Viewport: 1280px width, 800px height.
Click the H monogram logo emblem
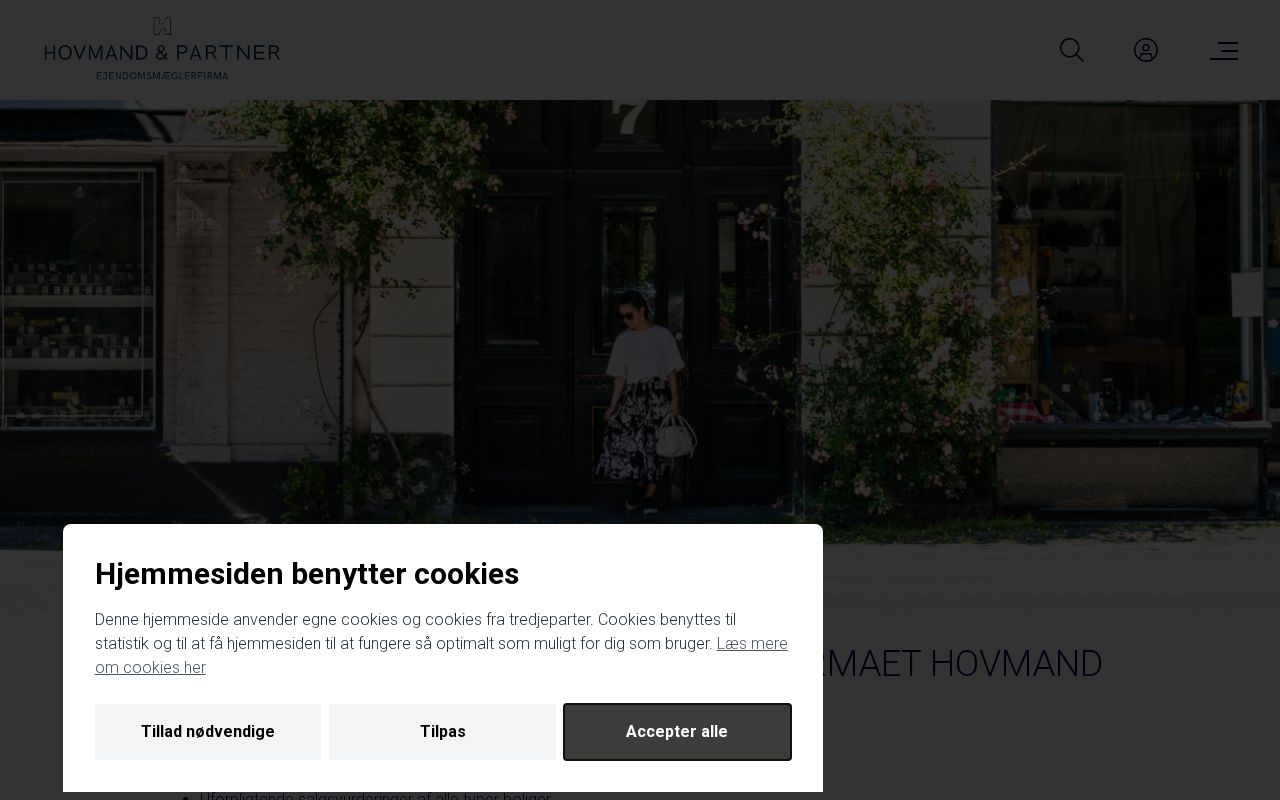click(162, 26)
